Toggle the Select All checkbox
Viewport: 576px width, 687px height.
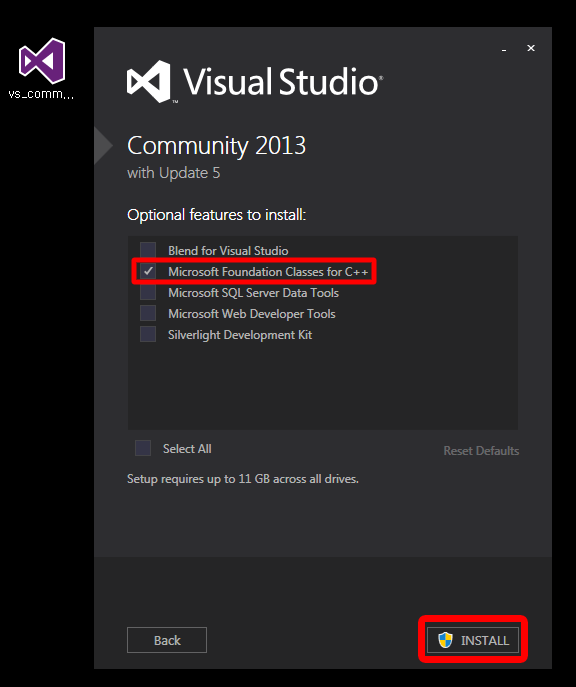click(x=143, y=448)
